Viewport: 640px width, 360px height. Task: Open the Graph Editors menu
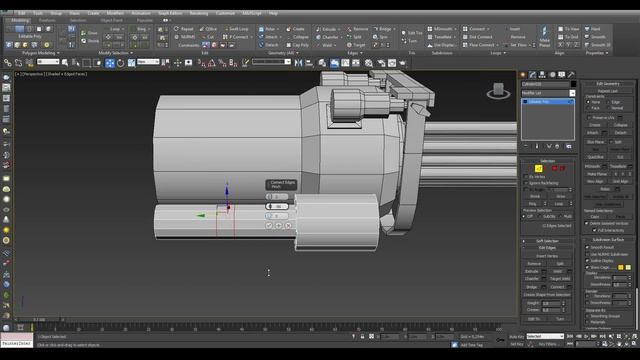coord(170,13)
